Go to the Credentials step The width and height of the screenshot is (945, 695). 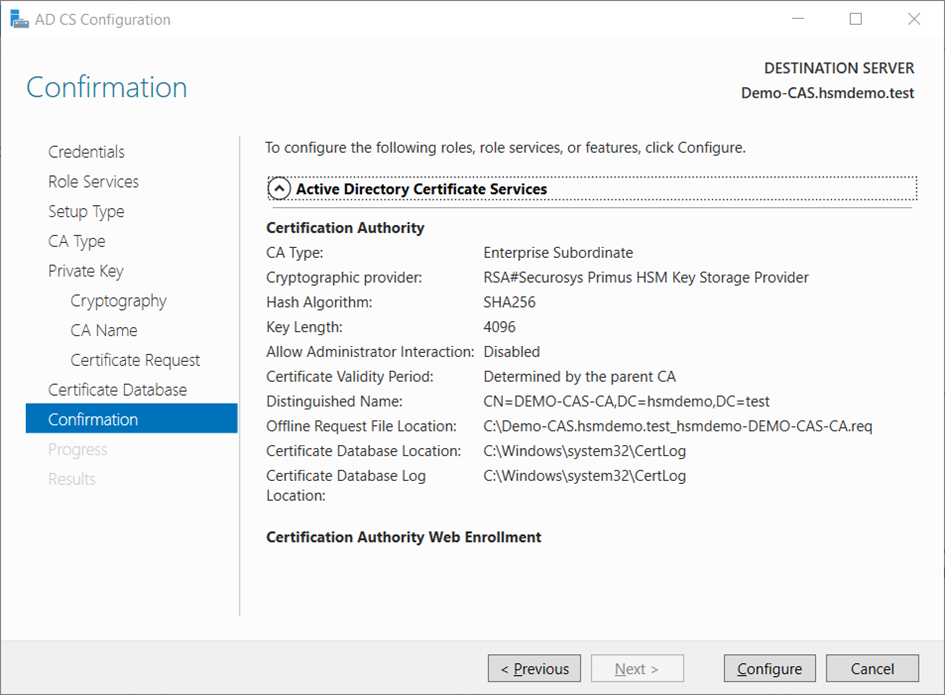[86, 152]
